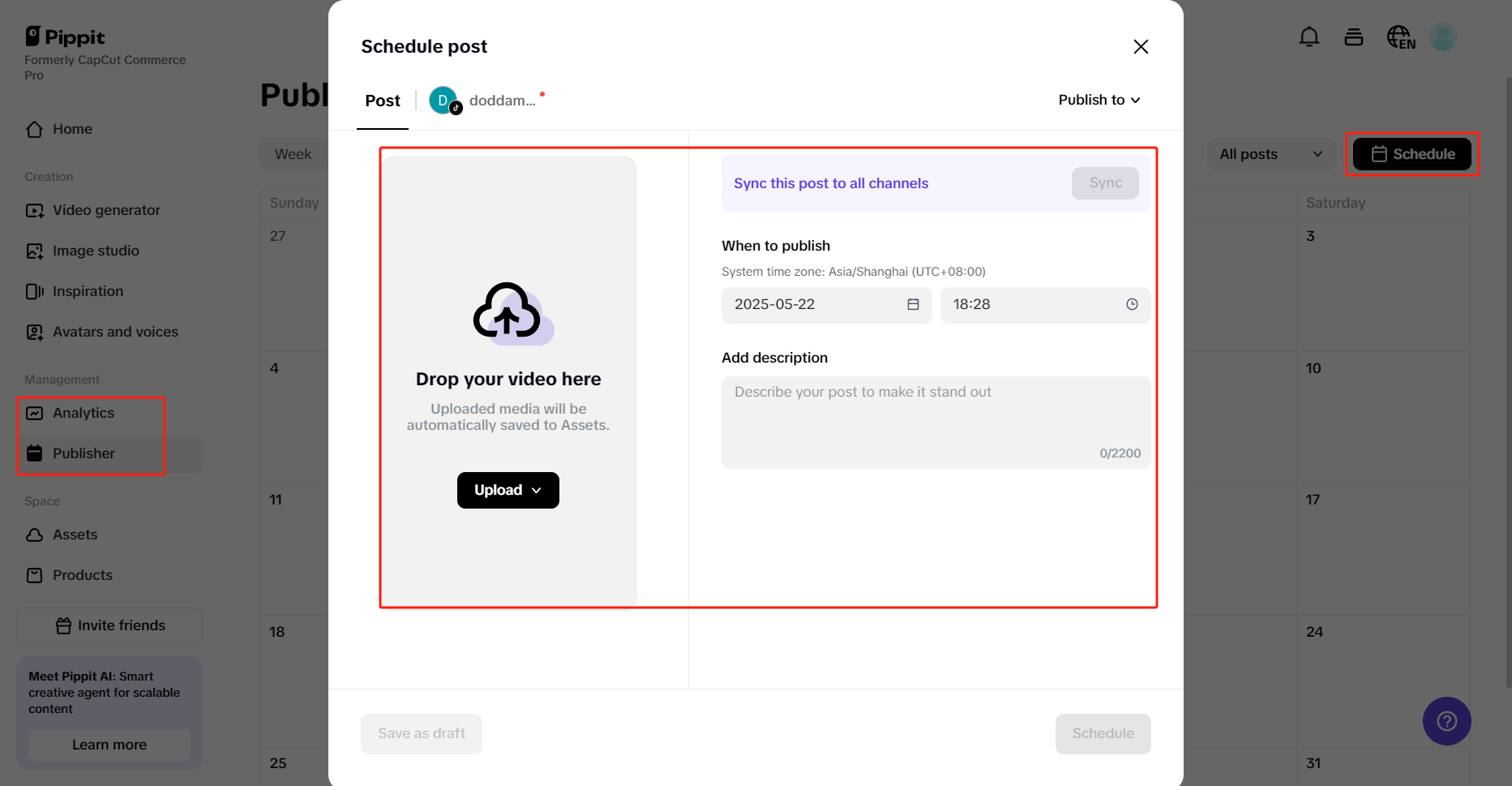Click the Pippit logo
Image resolution: width=1512 pixels, height=786 pixels.
coord(65,37)
